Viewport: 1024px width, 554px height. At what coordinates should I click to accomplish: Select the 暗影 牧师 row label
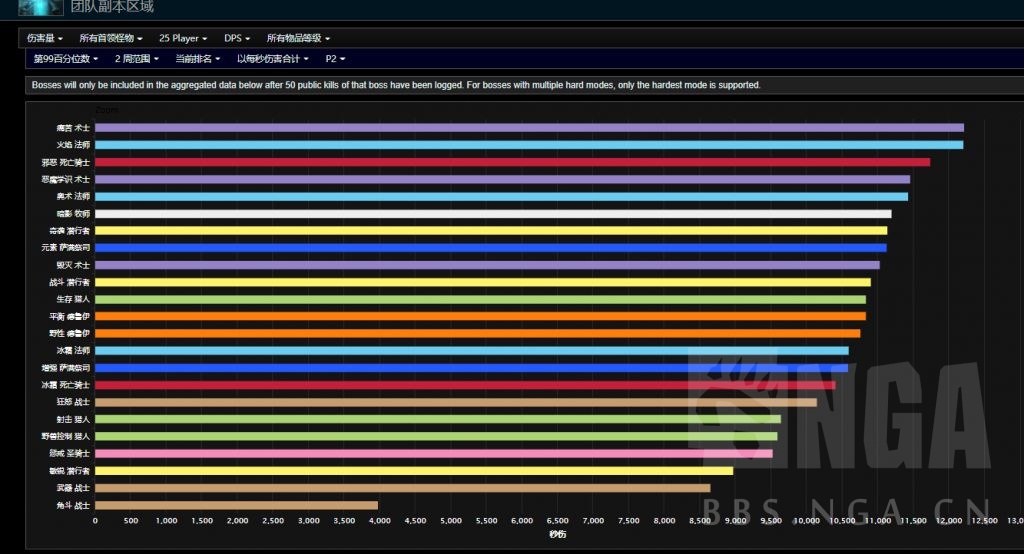tap(73, 214)
